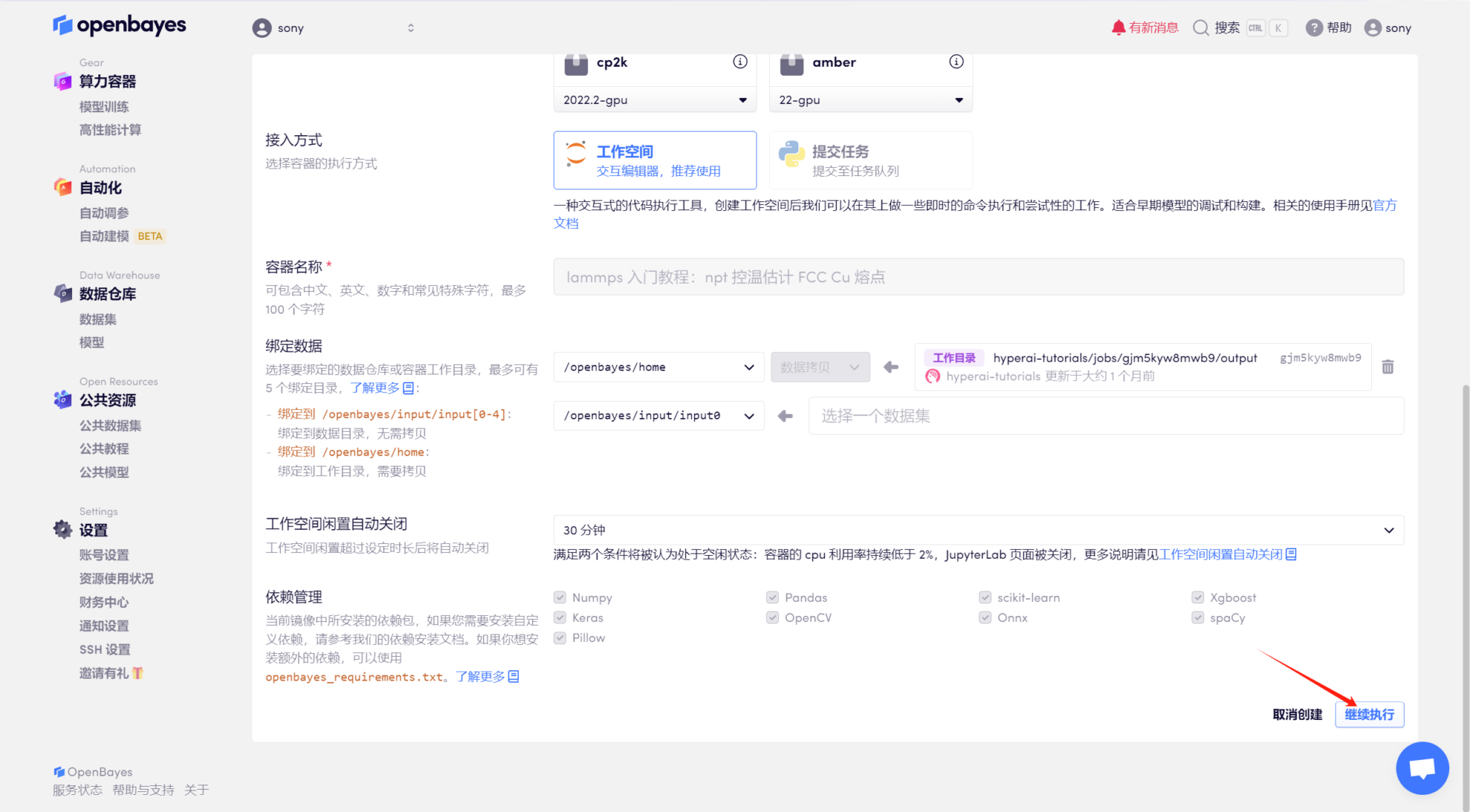The width and height of the screenshot is (1470, 812).
Task: Open 数据集 in the sidebar
Action: pyautogui.click(x=98, y=319)
